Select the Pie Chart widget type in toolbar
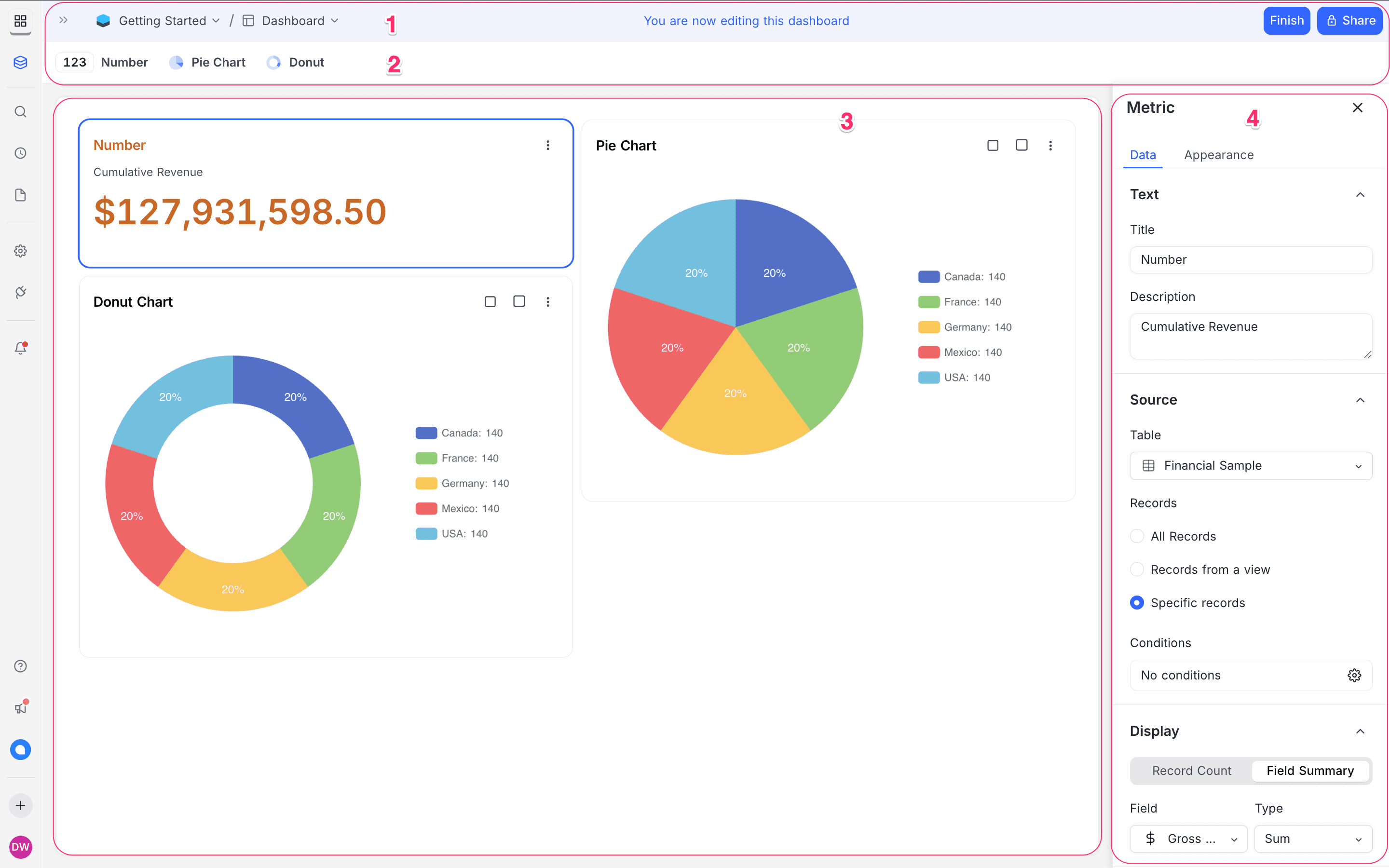The image size is (1390, 868). (x=207, y=62)
